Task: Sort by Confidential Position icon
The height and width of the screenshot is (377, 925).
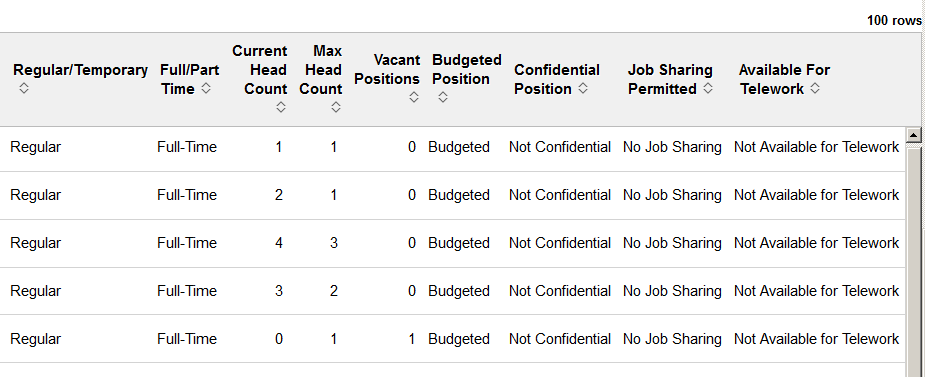Action: (583, 88)
